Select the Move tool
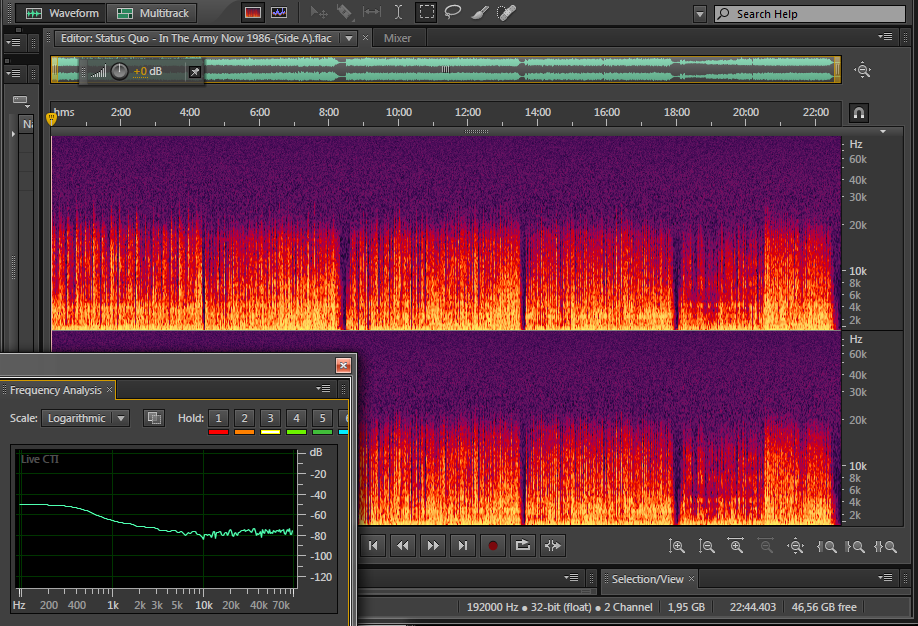Screen dimensions: 918x626 point(318,12)
